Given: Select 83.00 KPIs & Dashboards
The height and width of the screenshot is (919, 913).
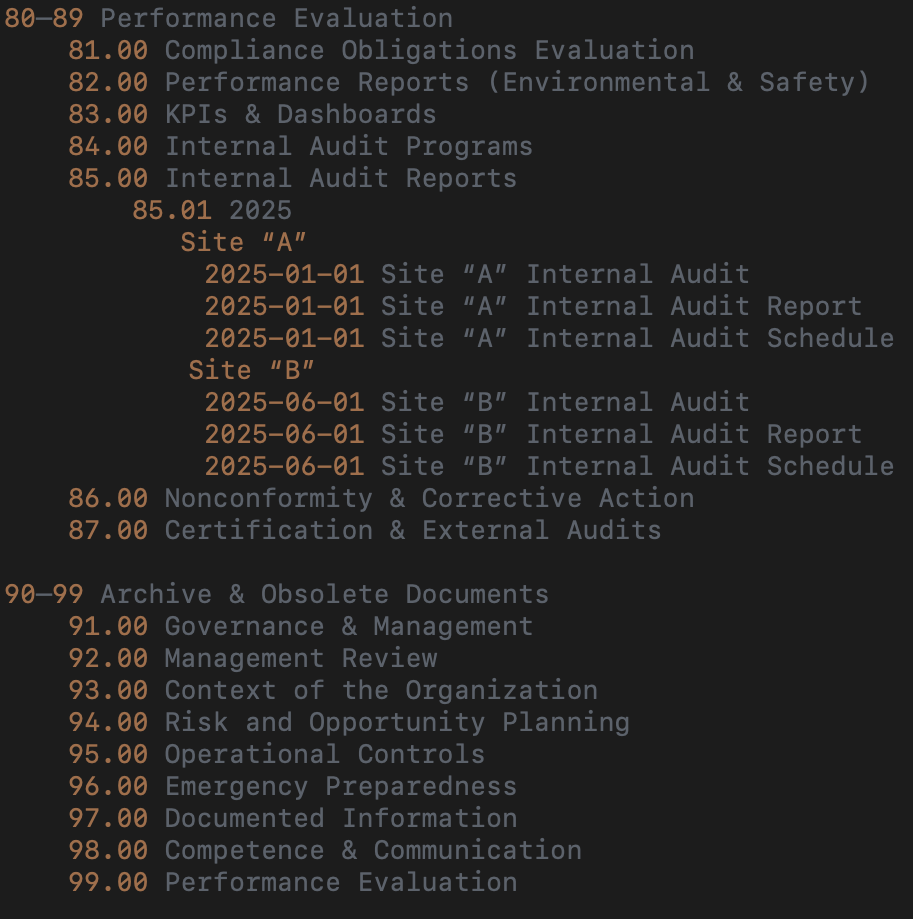Looking at the screenshot, I should pyautogui.click(x=252, y=114).
